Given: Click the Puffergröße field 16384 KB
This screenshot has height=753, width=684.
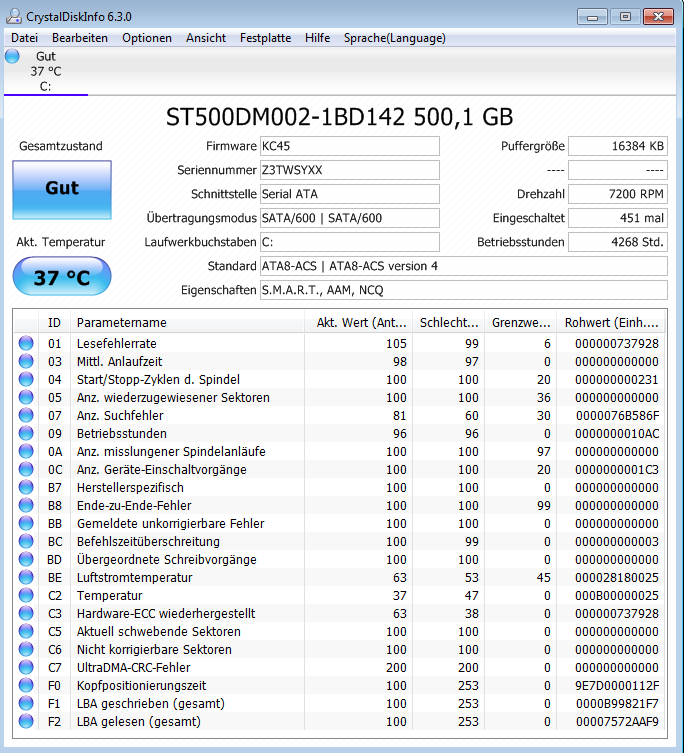Looking at the screenshot, I should click(x=618, y=146).
